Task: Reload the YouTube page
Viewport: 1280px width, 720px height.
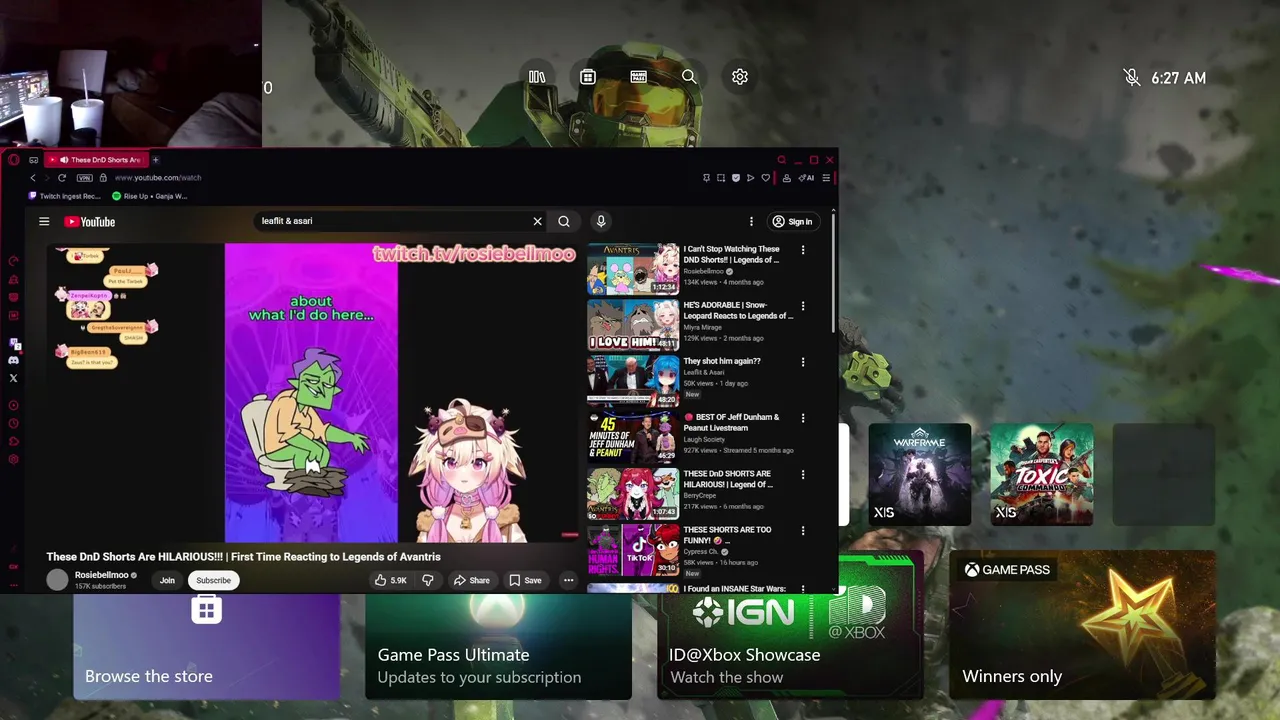Action: click(62, 178)
